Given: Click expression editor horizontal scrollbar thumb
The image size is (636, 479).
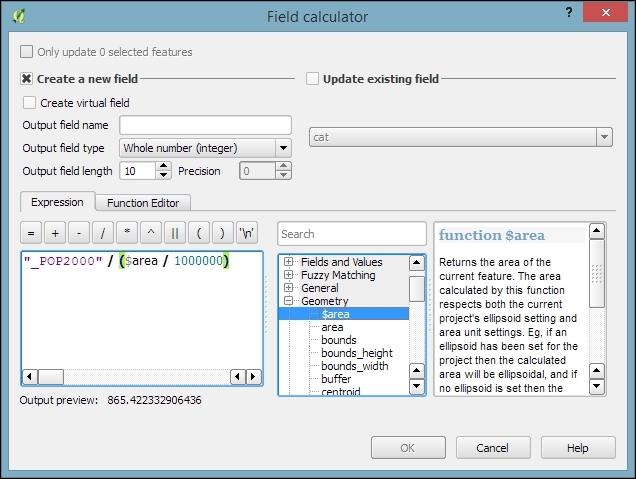Looking at the screenshot, I should point(51,377).
